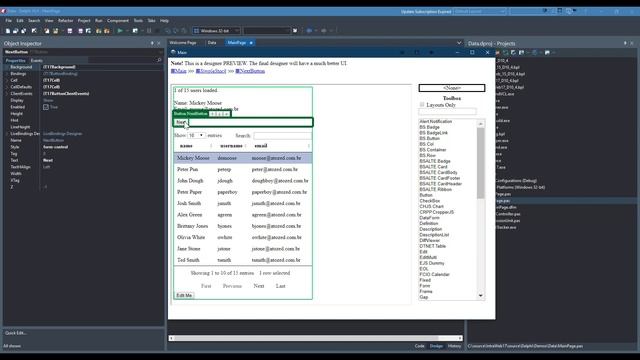Open the Show entries count dropdown
Screen dimensions: 640x360
pyautogui.click(x=196, y=135)
